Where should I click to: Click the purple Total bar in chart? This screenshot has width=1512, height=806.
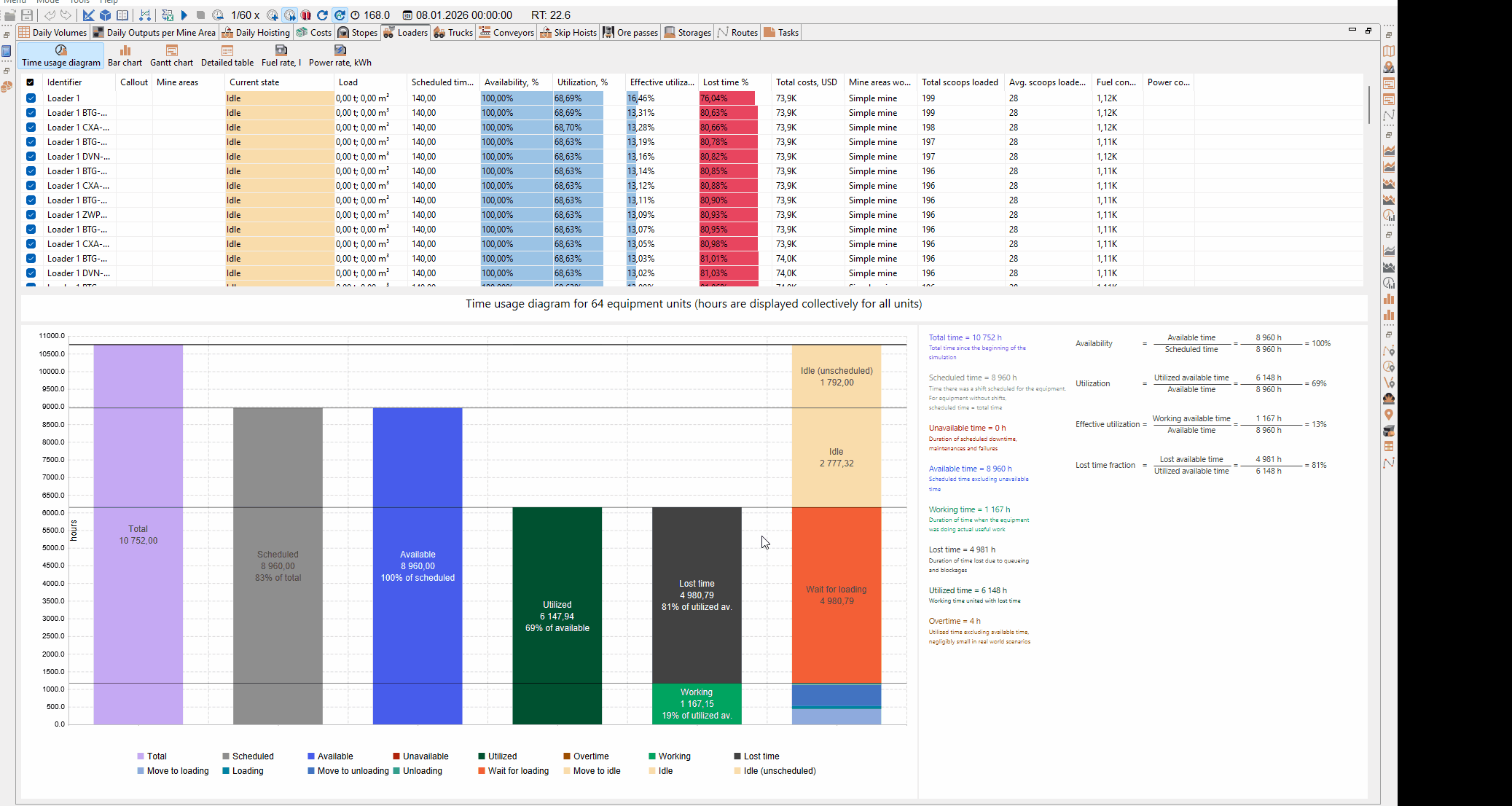pos(138,535)
